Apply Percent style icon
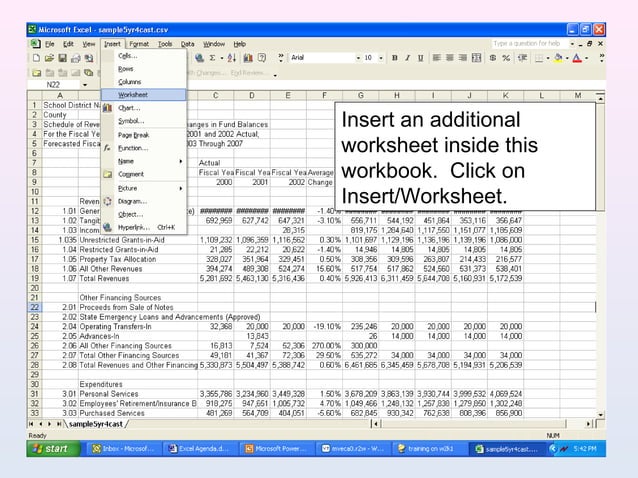The height and width of the screenshot is (478, 638). pyautogui.click(x=506, y=58)
